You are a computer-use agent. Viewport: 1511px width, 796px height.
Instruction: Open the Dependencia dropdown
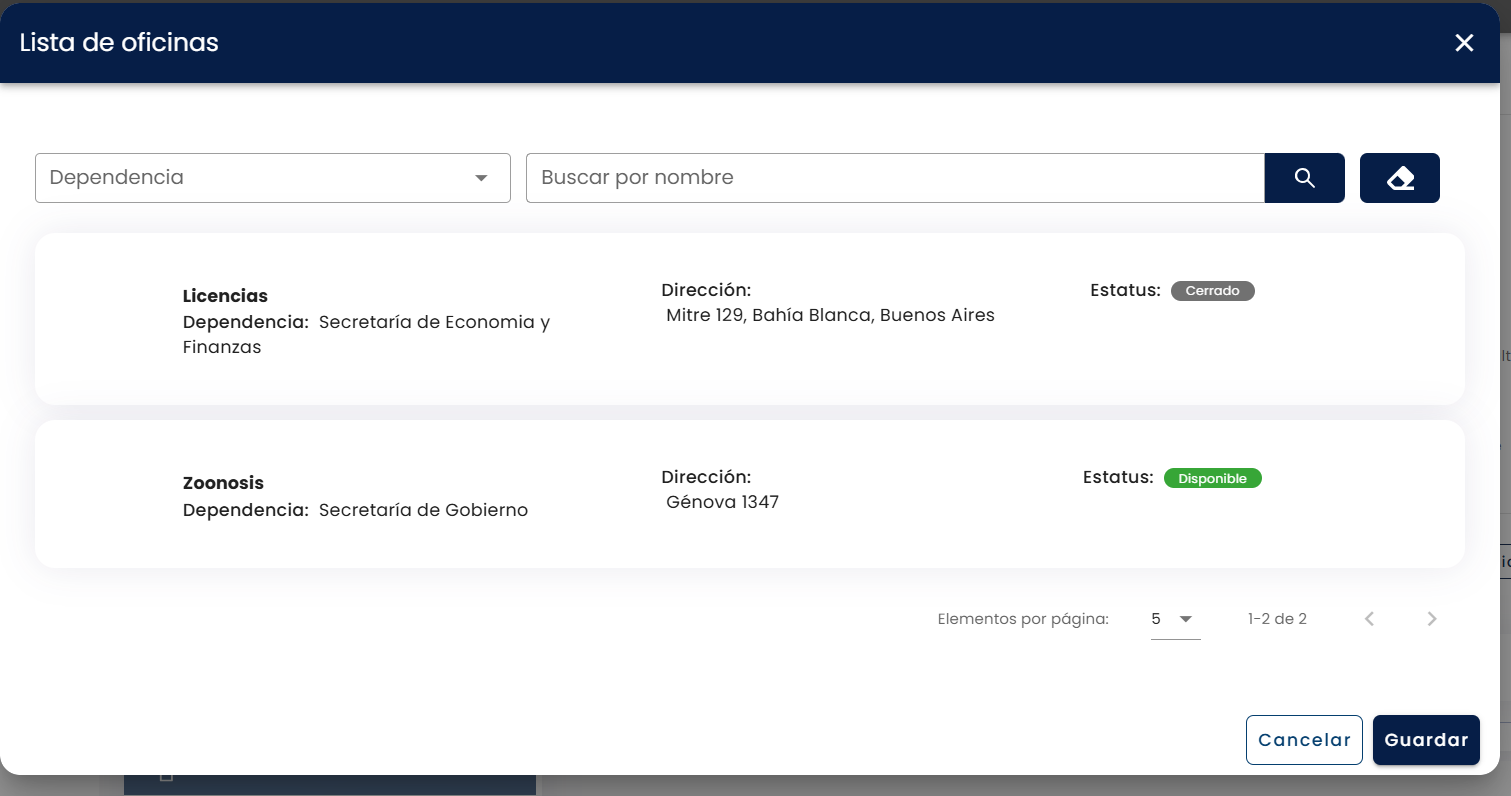[x=273, y=178]
